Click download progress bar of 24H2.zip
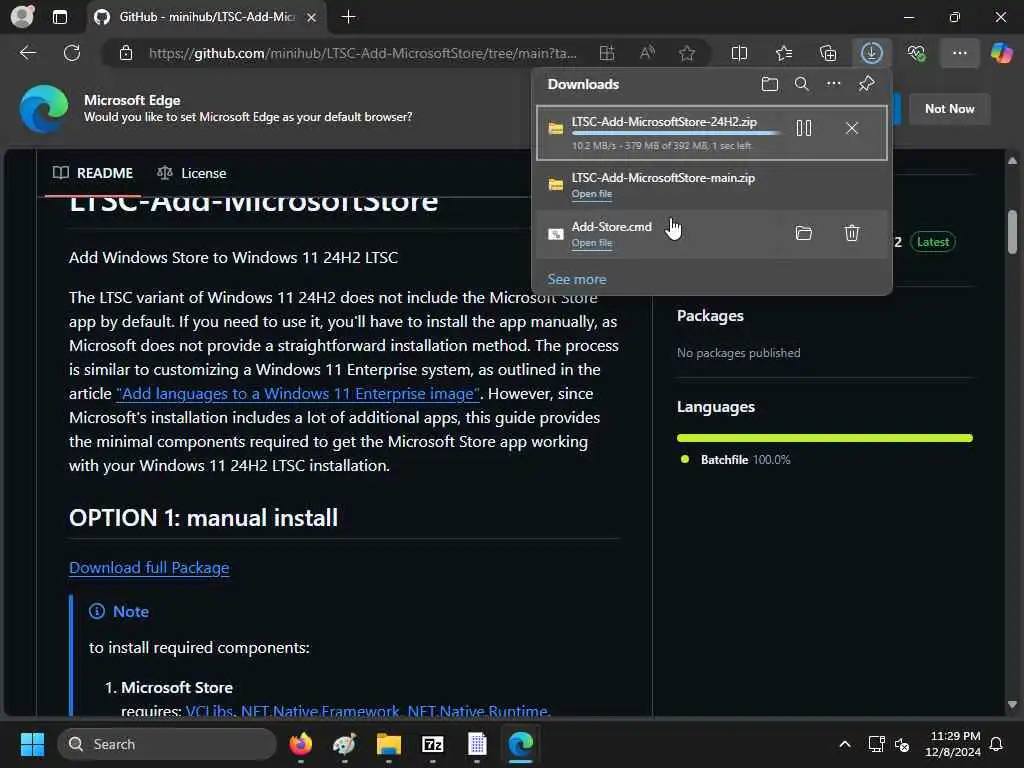Screen dimensions: 1024x768 (677, 133)
